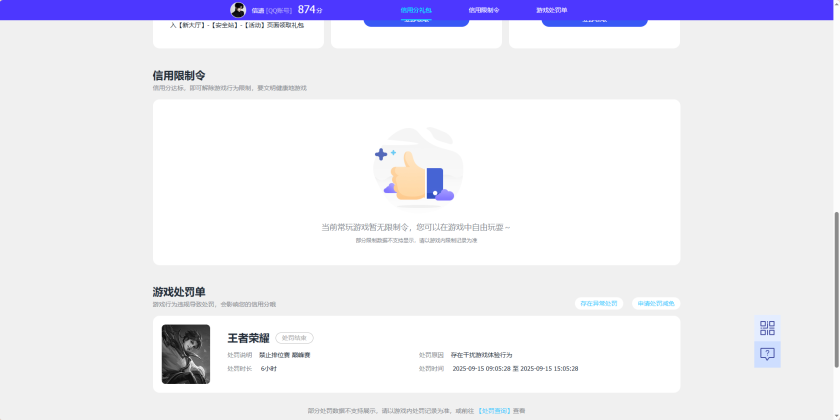Screen dimensions: 840x420
Task: Open the QR code floating icon
Action: [767, 328]
